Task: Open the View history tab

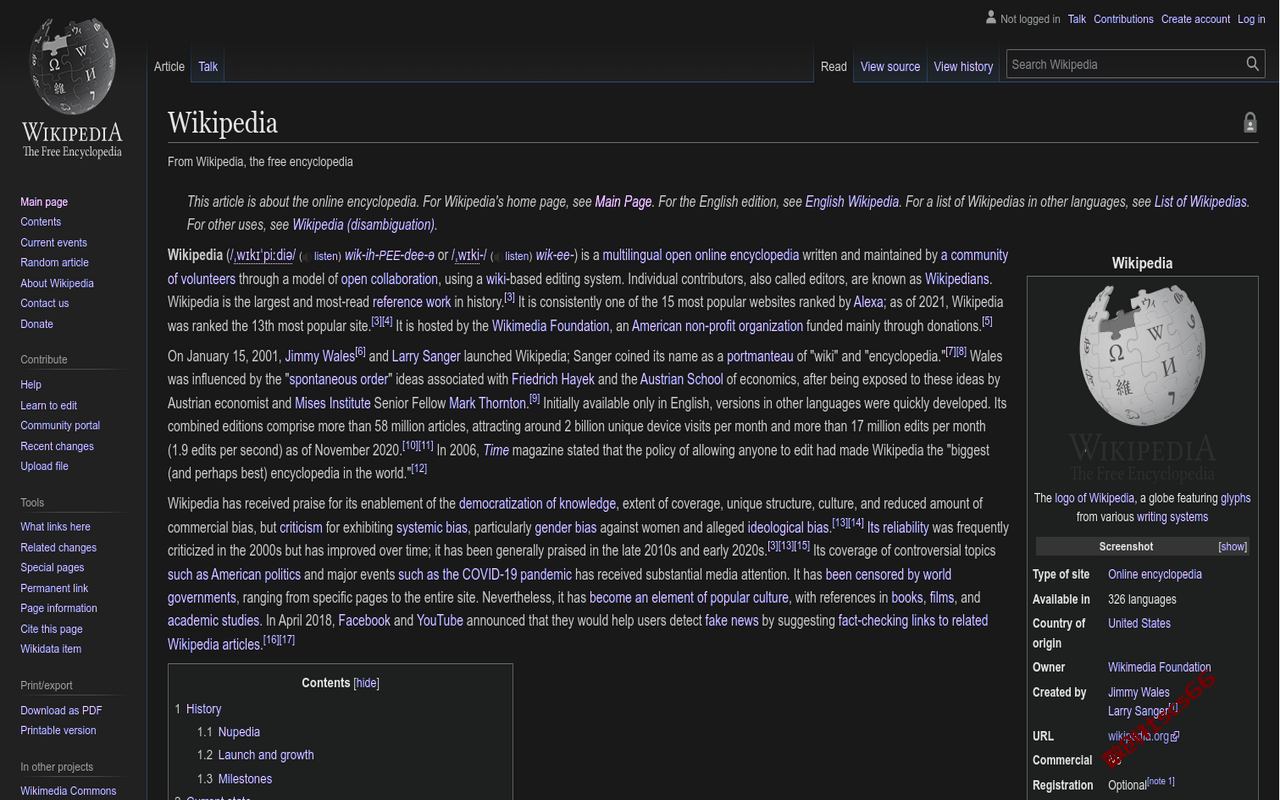Action: tap(963, 66)
